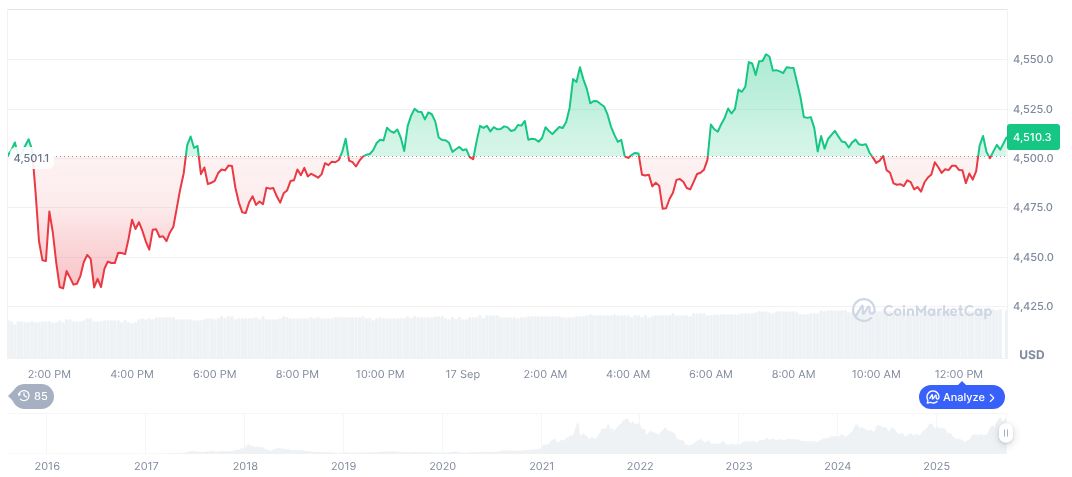Click the USD currency label
1072x477 pixels.
1031,355
